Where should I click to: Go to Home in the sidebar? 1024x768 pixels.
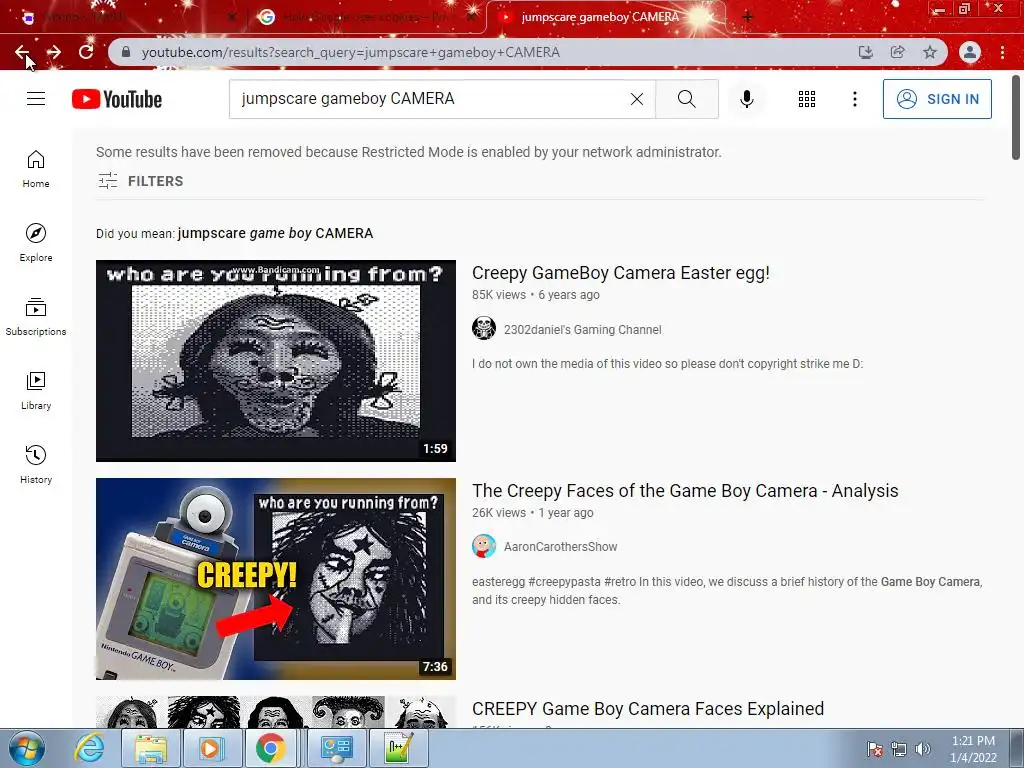[36, 168]
